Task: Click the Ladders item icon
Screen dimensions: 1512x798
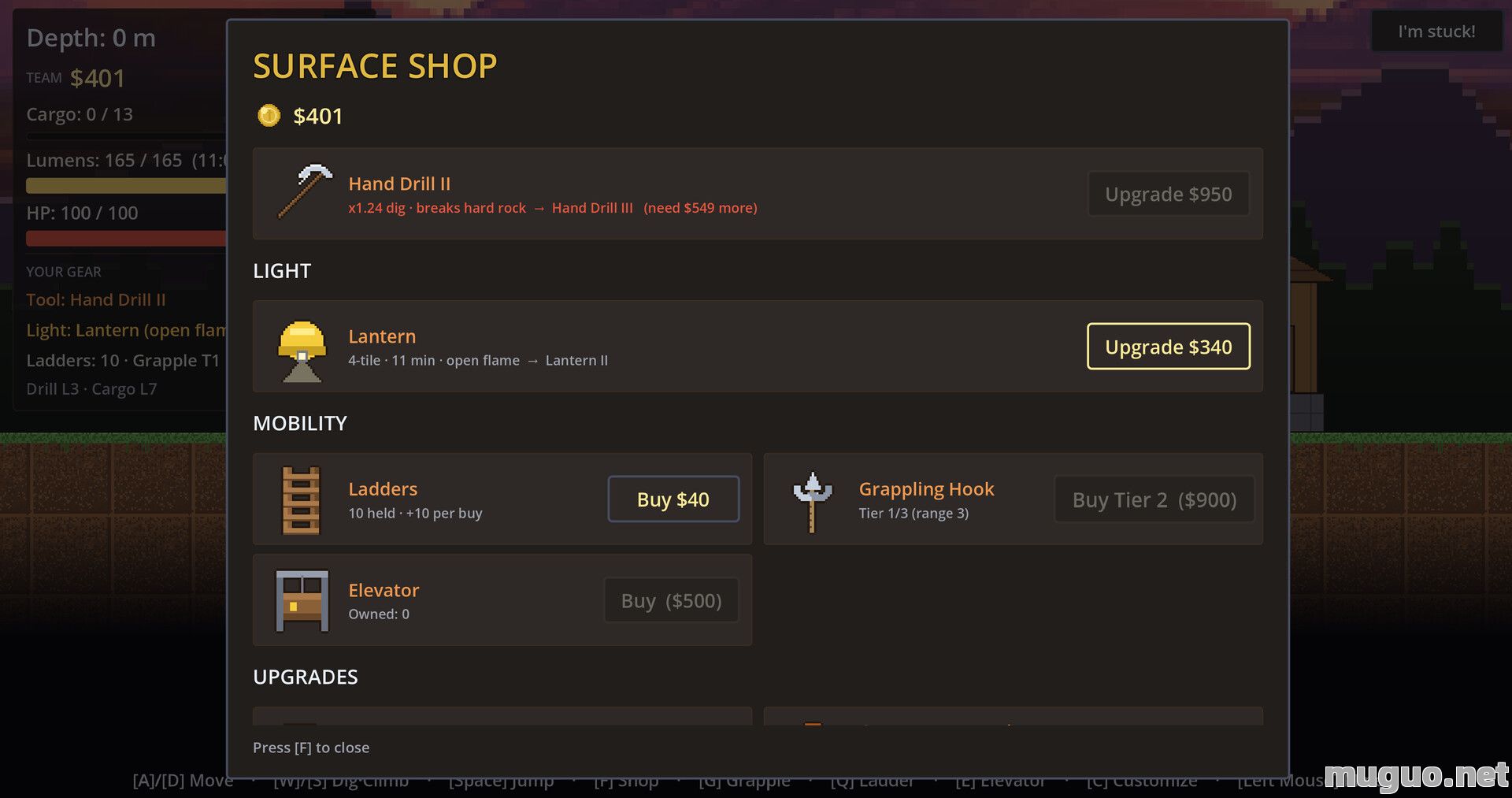Action: [x=302, y=500]
